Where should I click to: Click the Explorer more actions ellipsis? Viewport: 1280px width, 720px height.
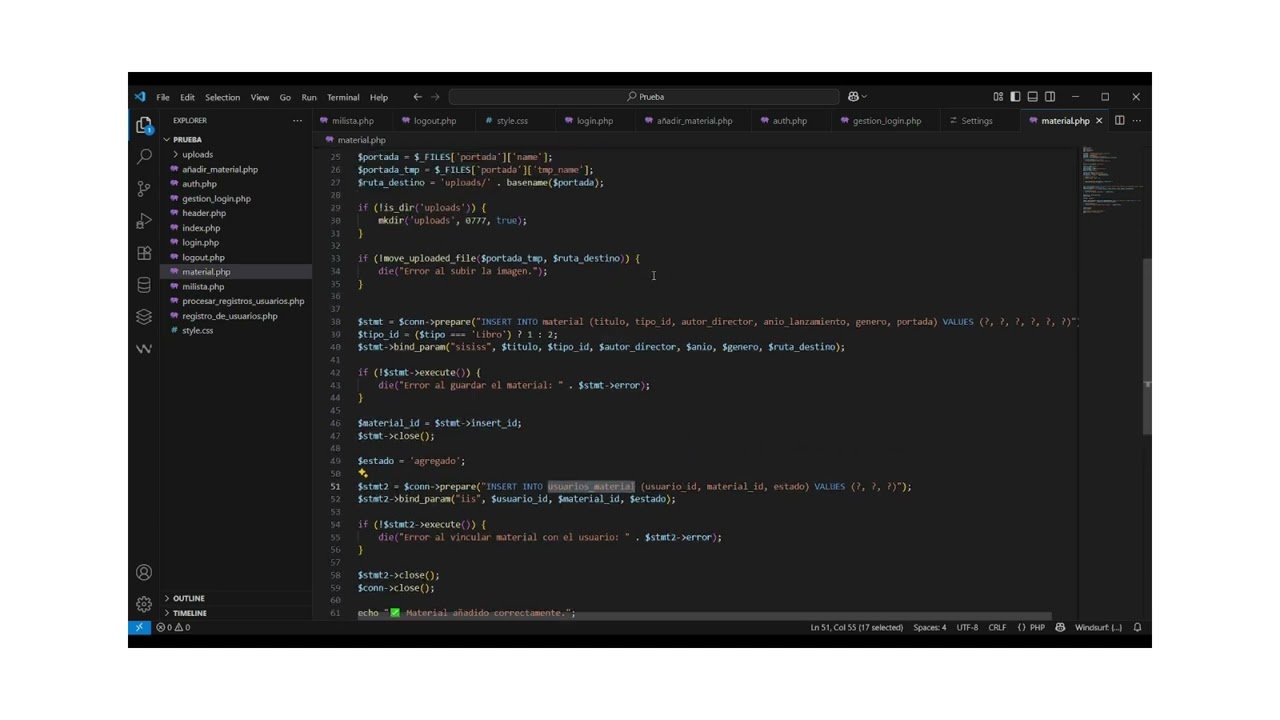pos(297,121)
